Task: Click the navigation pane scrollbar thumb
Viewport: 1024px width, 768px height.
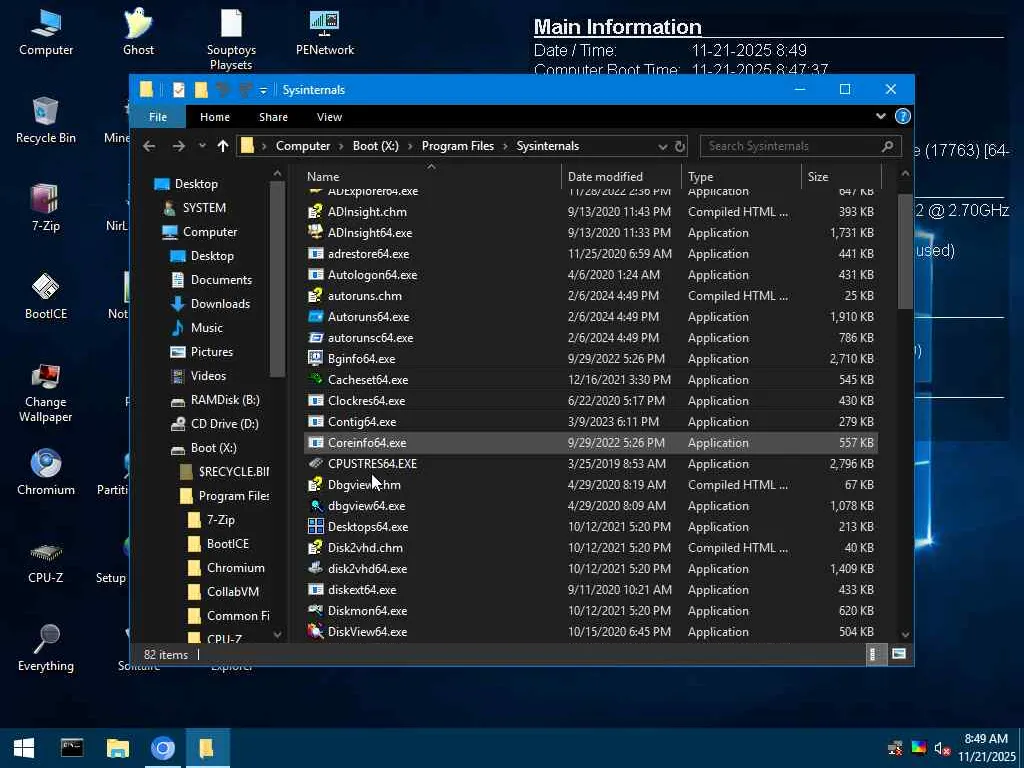Action: pyautogui.click(x=277, y=280)
